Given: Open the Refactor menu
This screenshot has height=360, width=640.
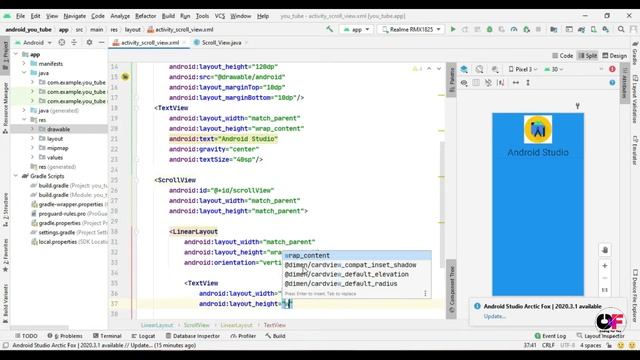Looking at the screenshot, I should tap(145, 16).
